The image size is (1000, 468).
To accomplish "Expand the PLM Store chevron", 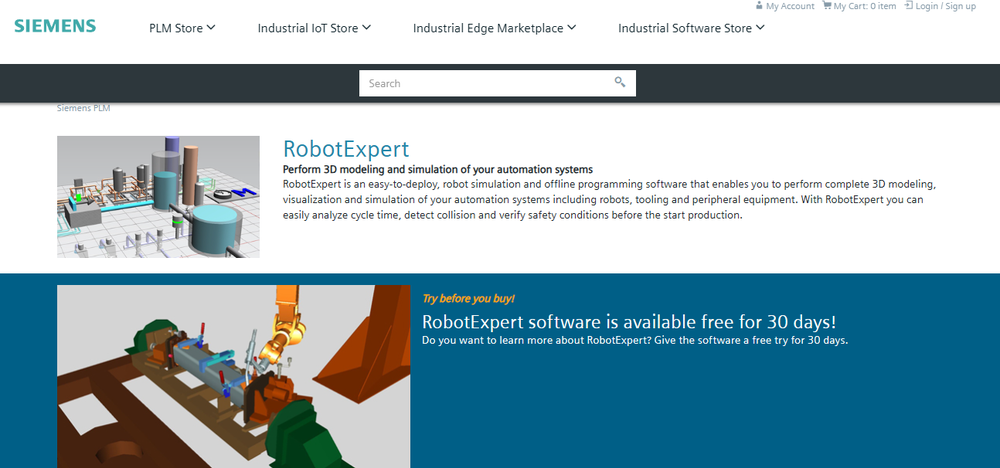I will pyautogui.click(x=211, y=27).
